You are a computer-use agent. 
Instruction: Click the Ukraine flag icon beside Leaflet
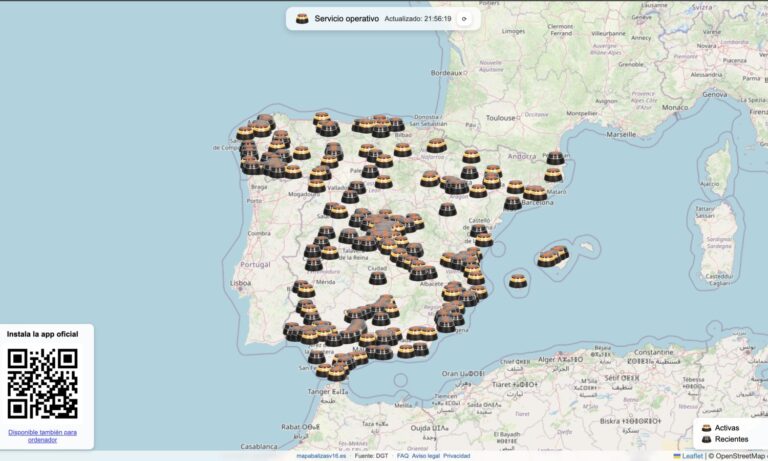point(678,455)
